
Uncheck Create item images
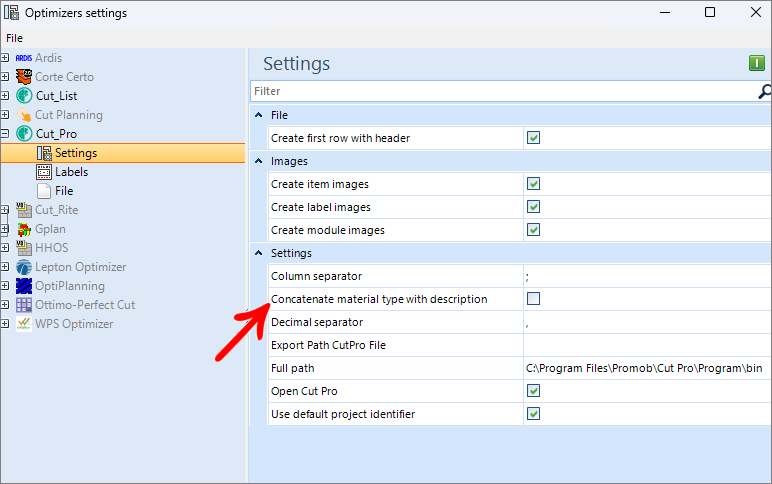point(533,184)
